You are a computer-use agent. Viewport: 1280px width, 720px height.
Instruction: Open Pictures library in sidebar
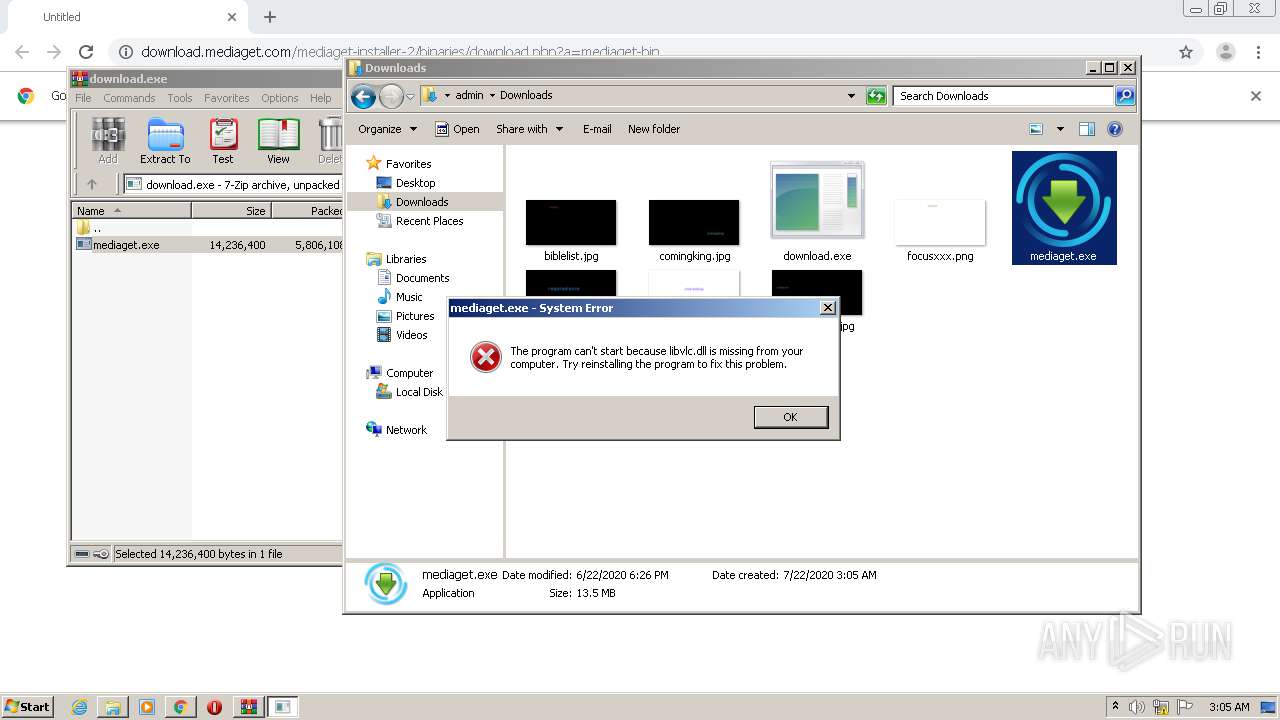coord(406,316)
